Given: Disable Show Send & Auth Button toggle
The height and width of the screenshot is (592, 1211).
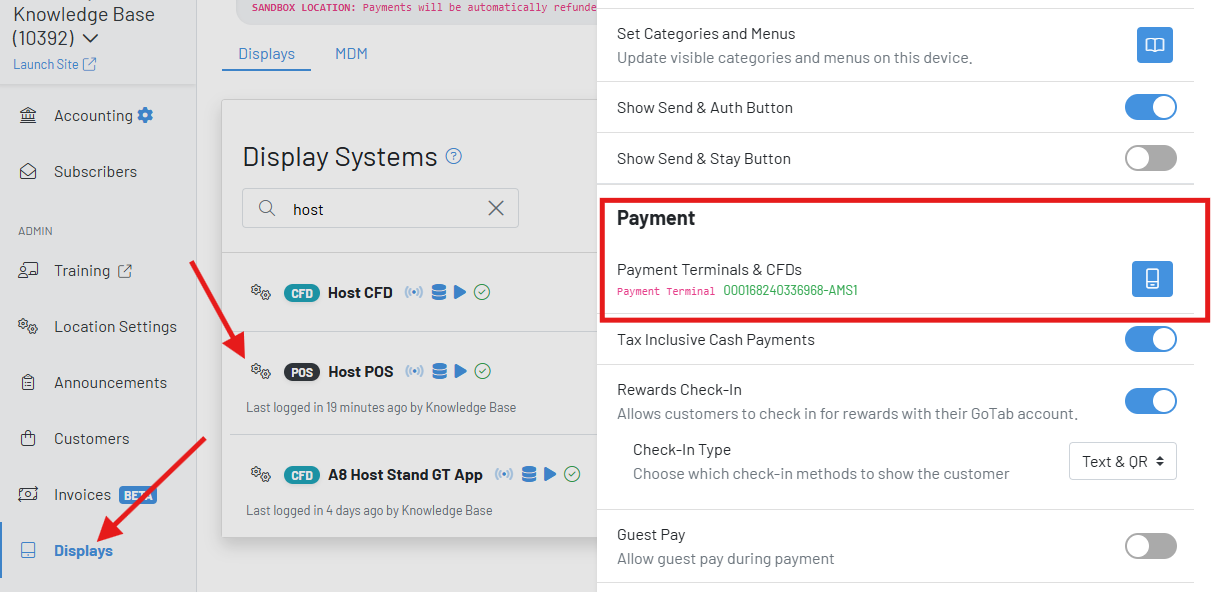Looking at the screenshot, I should (x=1150, y=107).
